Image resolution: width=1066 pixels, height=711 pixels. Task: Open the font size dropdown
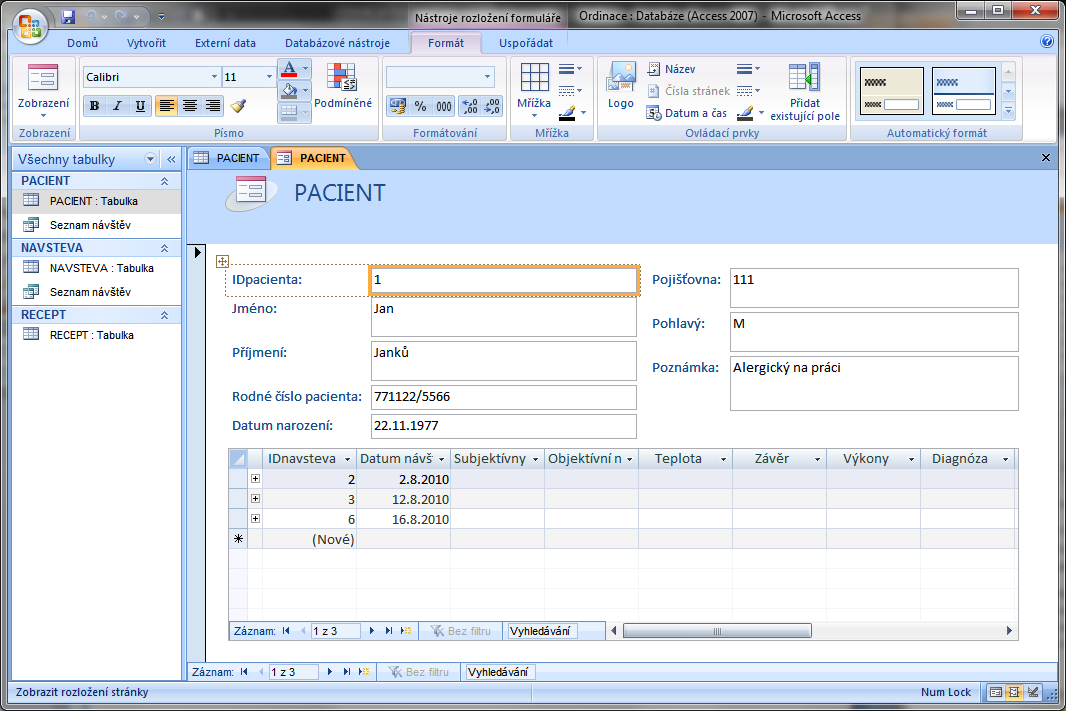coord(269,77)
